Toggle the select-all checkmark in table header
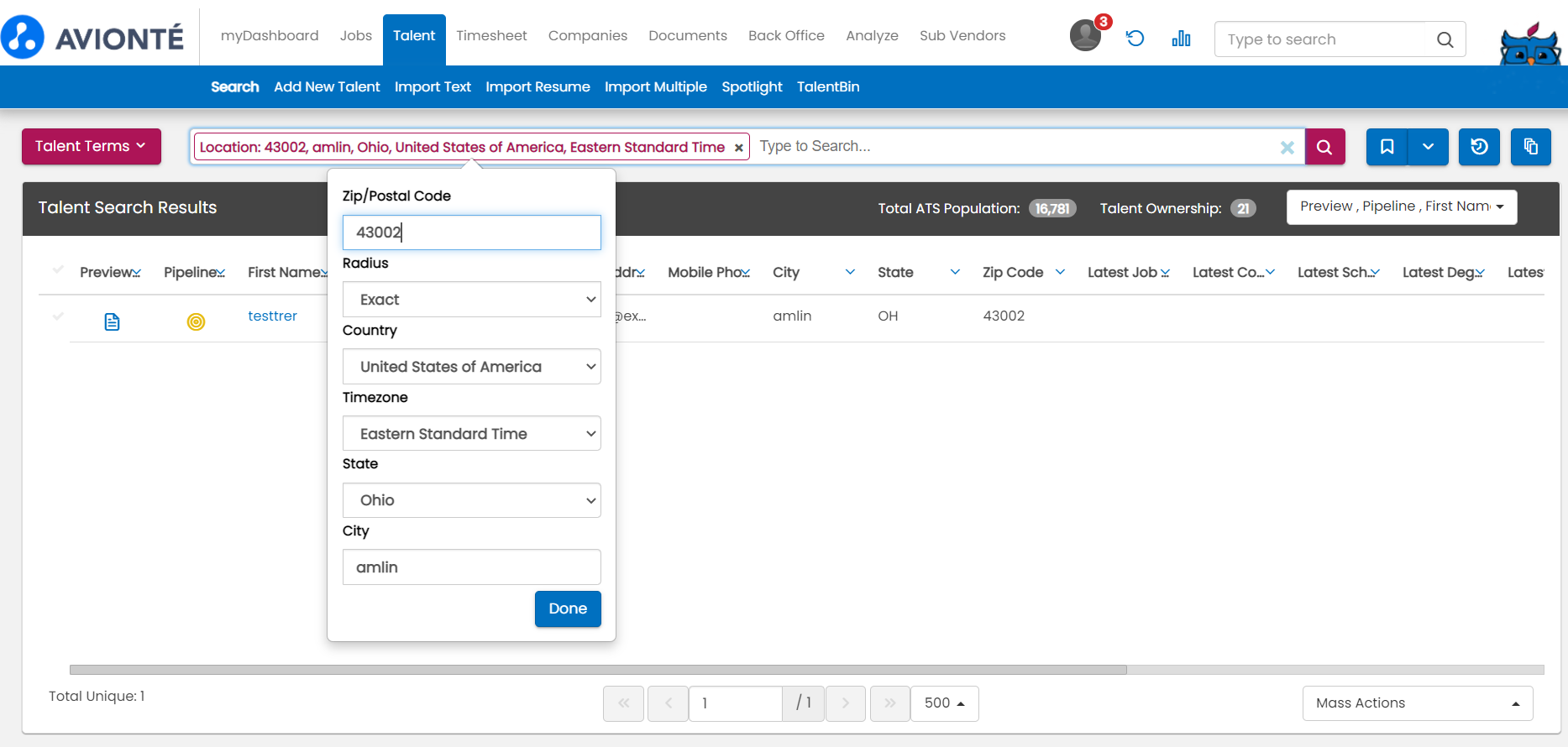 pos(58,270)
